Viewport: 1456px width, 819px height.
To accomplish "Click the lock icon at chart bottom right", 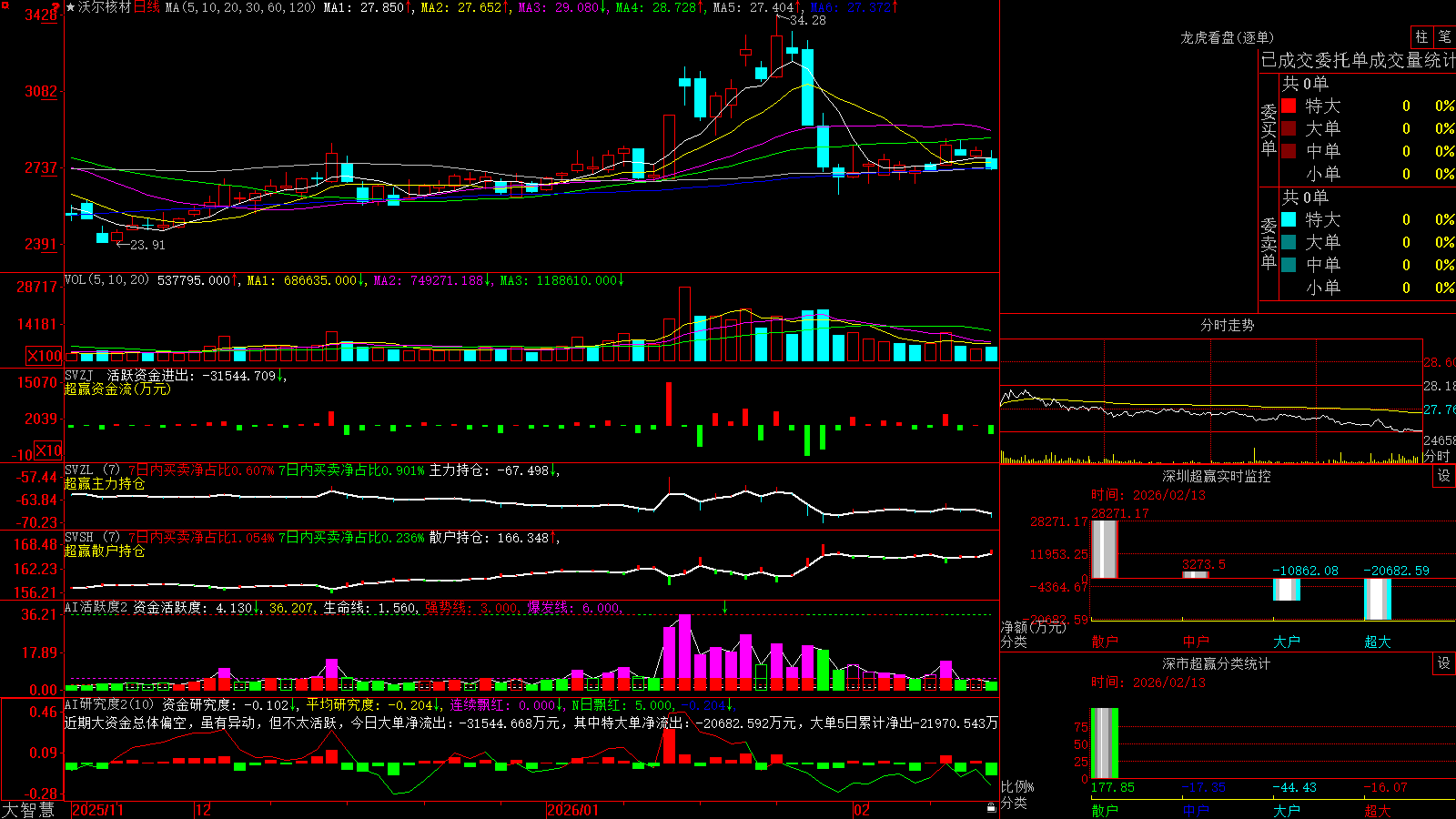I will 991,808.
